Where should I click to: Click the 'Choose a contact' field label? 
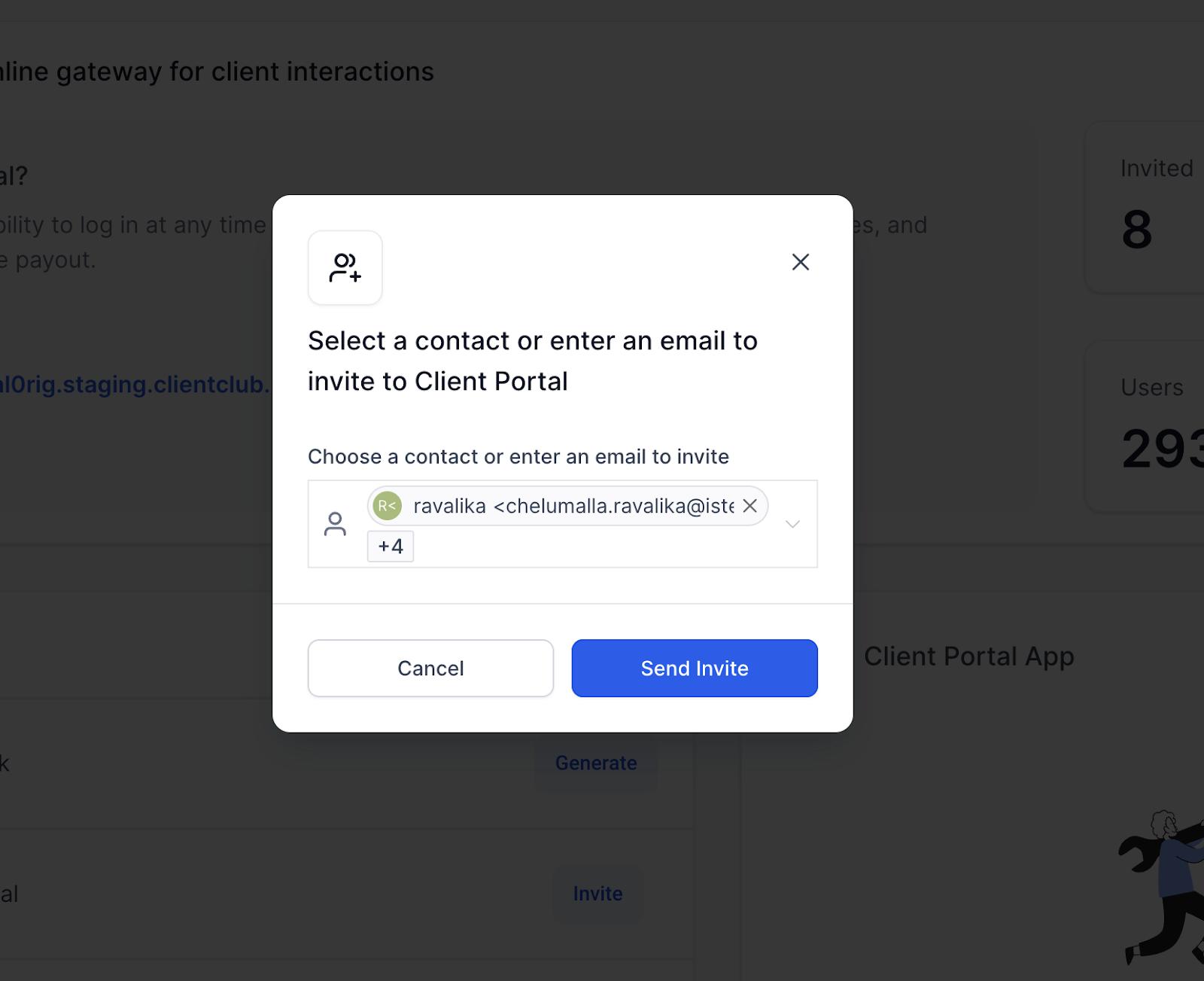518,457
